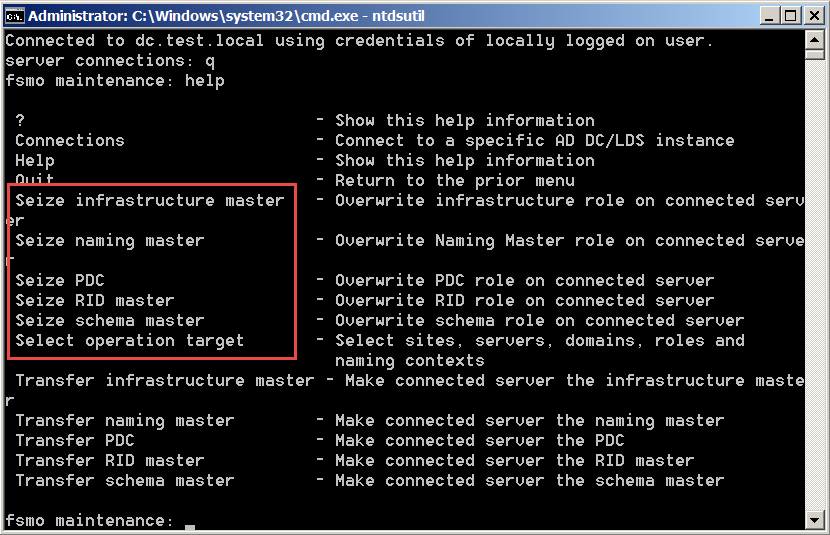Viewport: 830px width, 535px height.
Task: Click 'Overwrite PDC role on connected server' description
Action: click(525, 281)
